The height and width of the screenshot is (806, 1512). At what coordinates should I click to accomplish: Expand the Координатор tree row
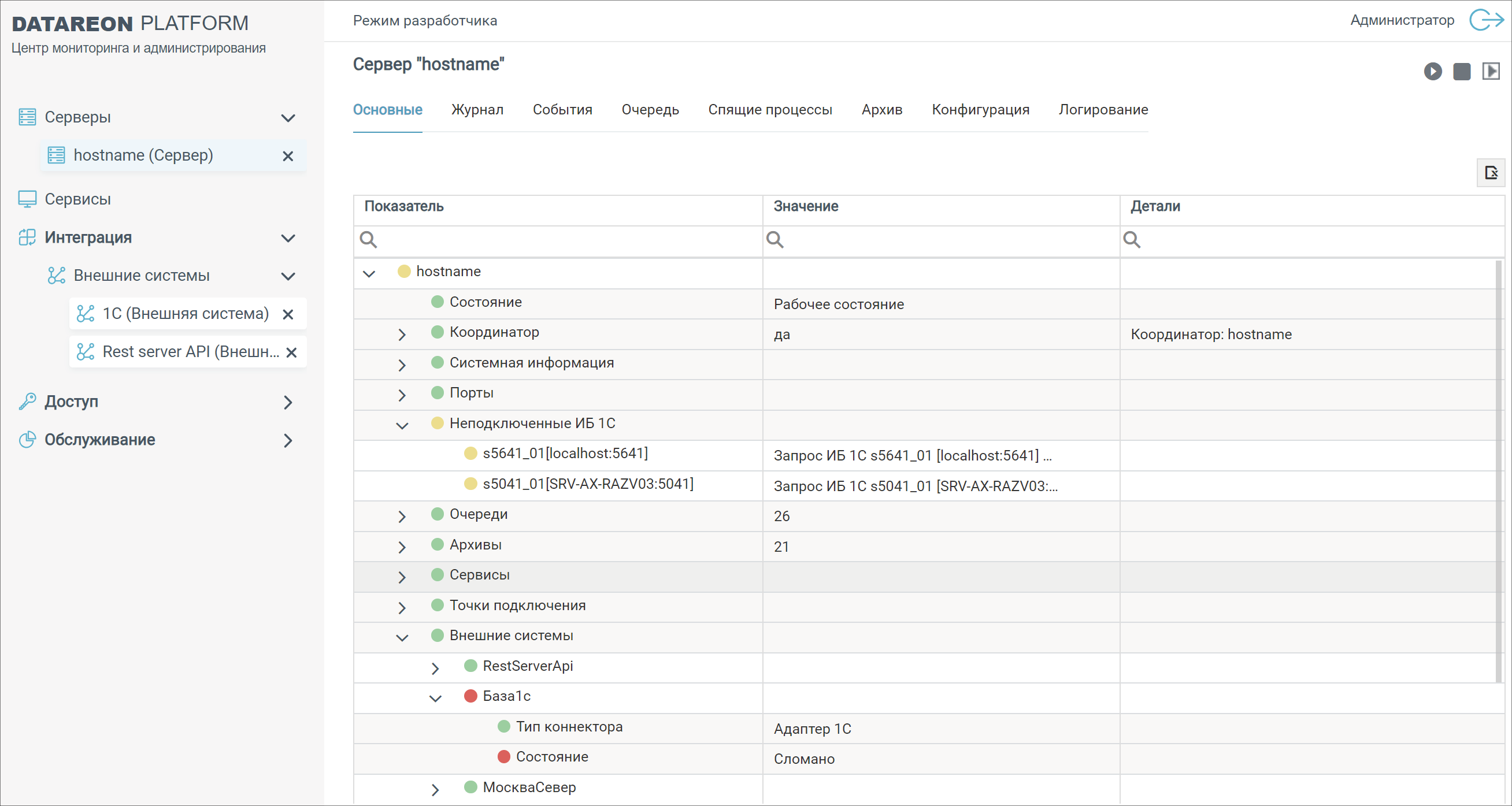click(x=402, y=335)
